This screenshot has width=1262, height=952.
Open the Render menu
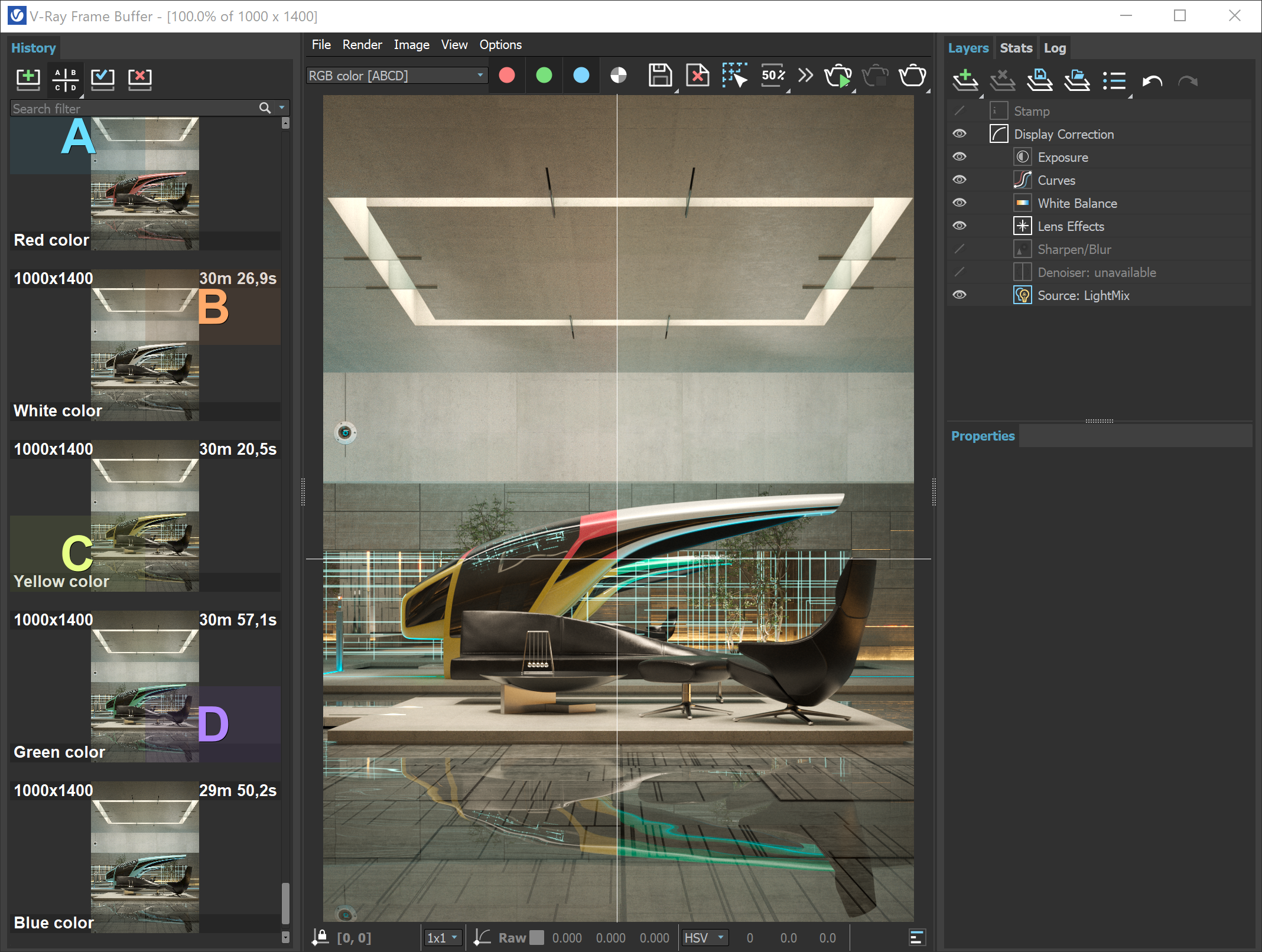pos(362,44)
